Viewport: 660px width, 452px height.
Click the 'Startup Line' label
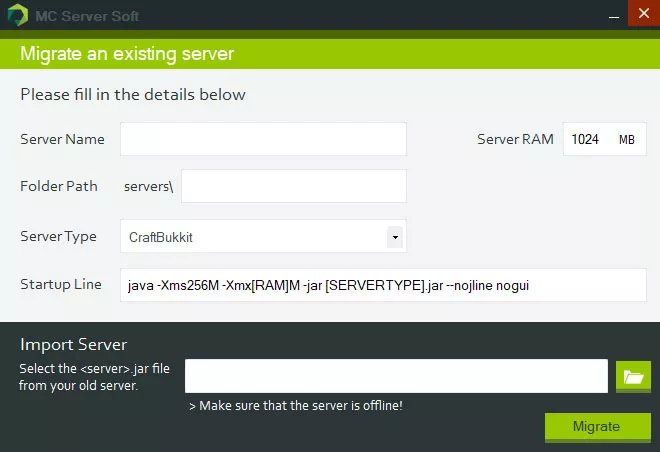tap(61, 284)
